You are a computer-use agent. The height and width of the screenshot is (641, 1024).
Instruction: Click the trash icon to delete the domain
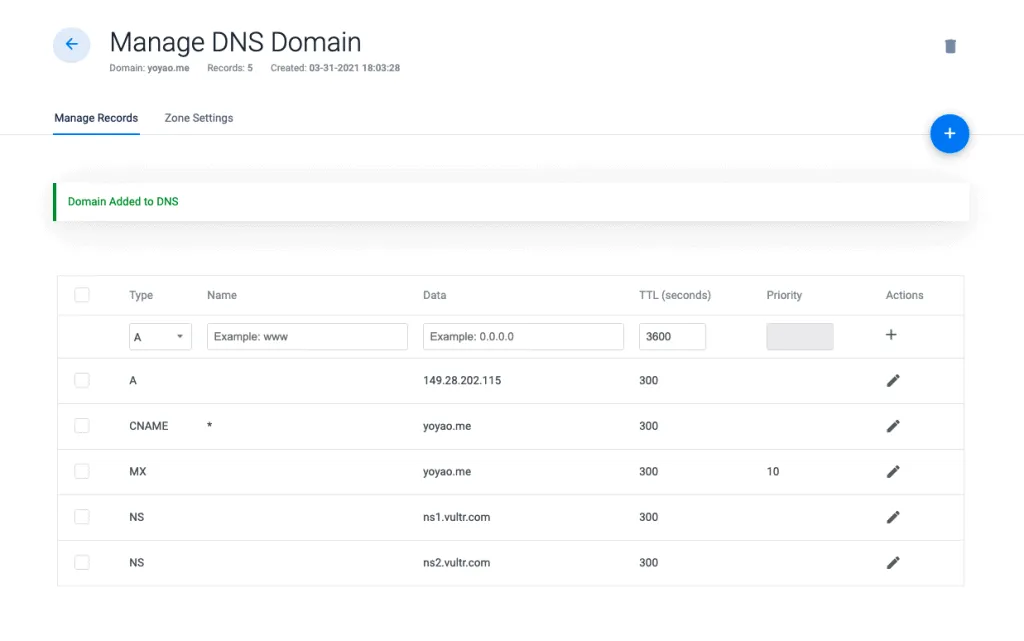coord(949,45)
